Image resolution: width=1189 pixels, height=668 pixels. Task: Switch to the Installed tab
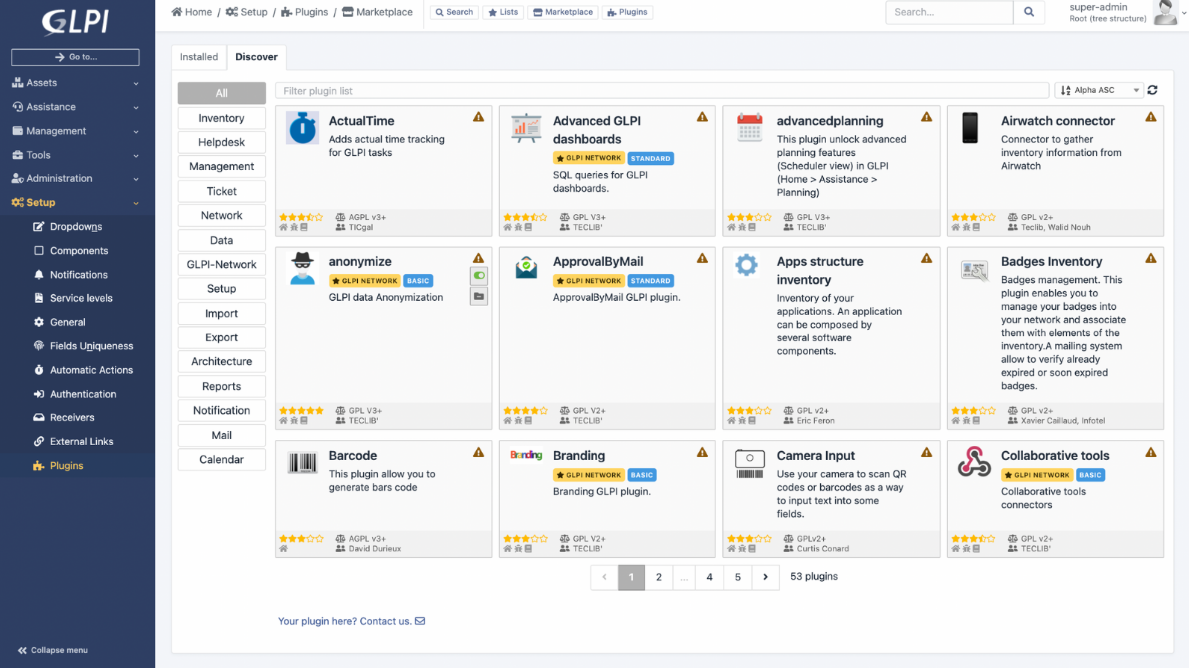(x=199, y=57)
